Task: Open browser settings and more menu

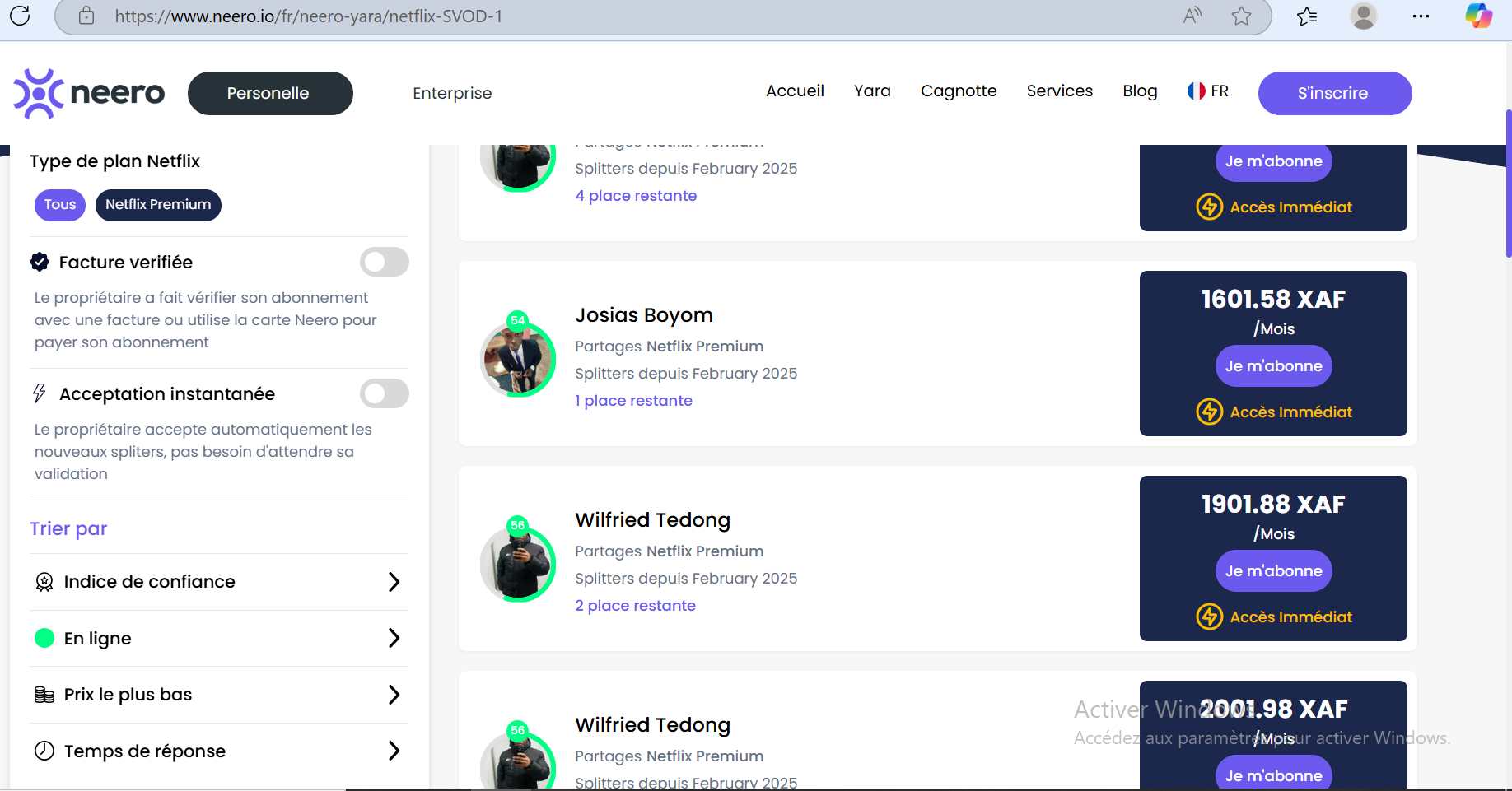Action: 1421,16
